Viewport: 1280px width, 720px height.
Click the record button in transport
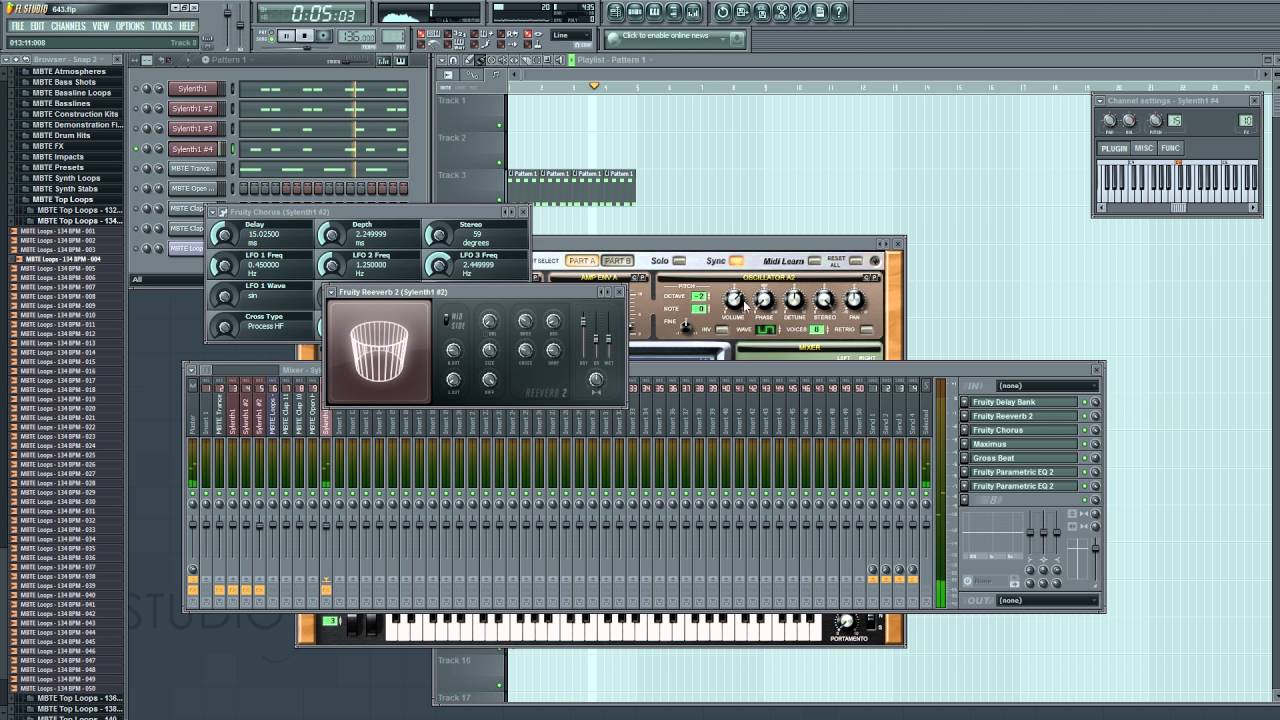pos(325,36)
